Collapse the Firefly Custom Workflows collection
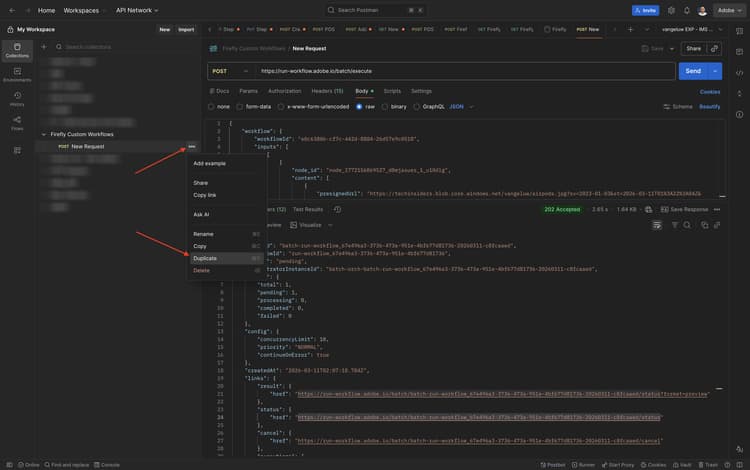 point(44,134)
